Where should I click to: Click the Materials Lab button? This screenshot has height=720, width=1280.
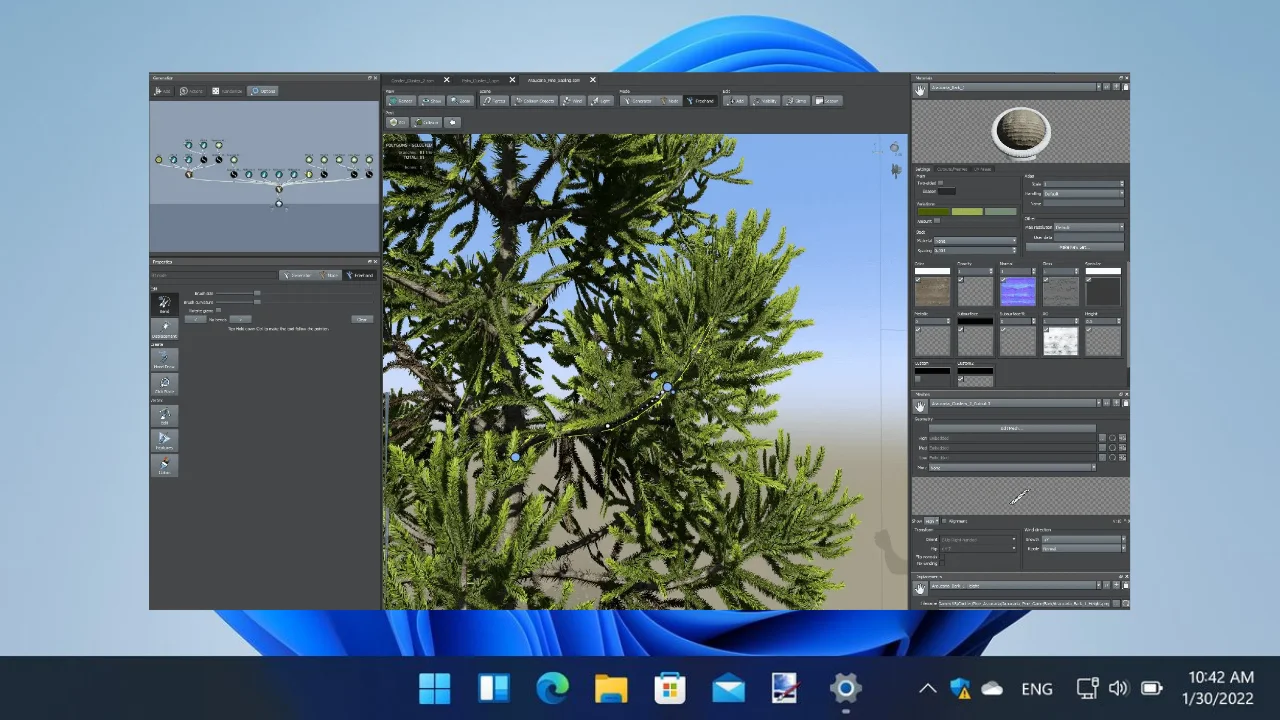[x=1075, y=247]
